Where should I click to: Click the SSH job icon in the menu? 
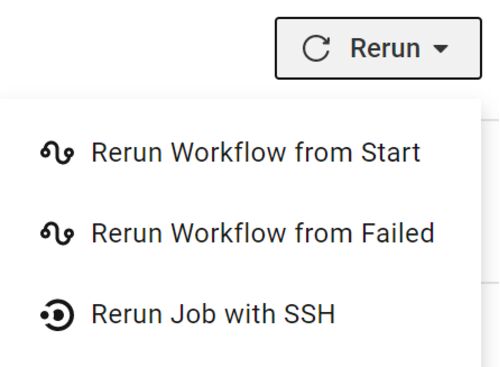[57, 315]
